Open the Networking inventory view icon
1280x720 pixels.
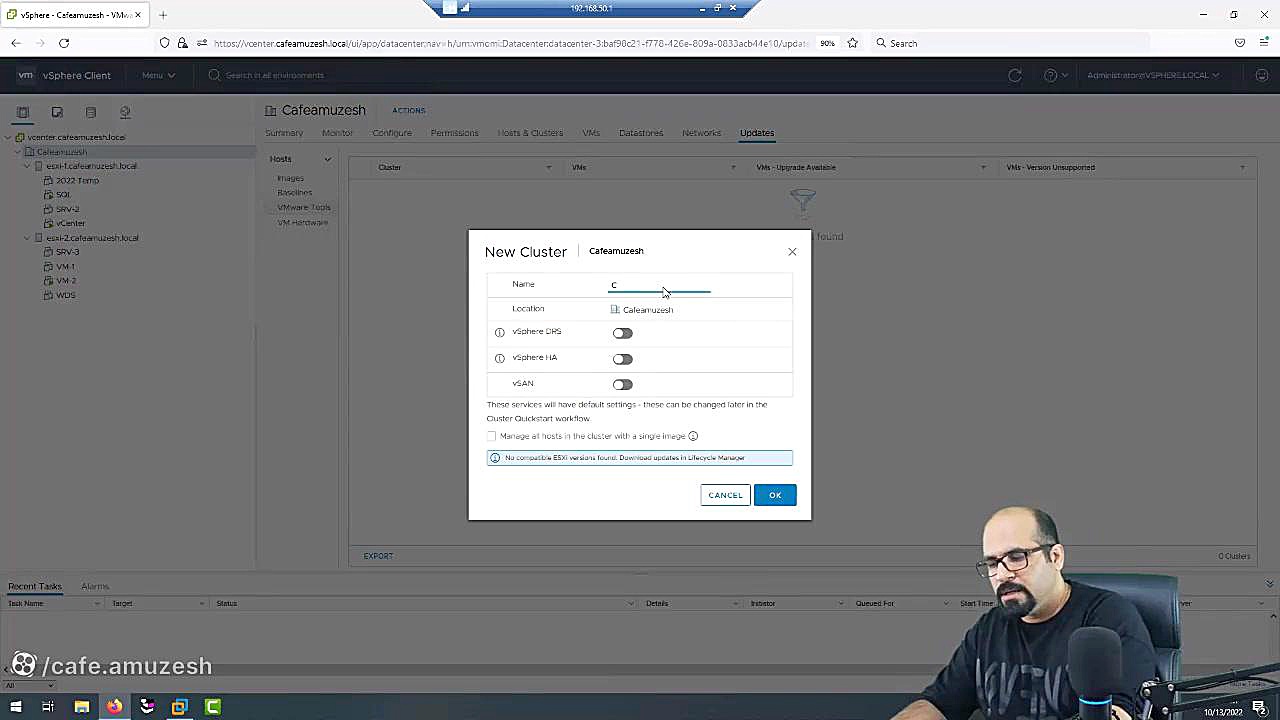pos(125,112)
